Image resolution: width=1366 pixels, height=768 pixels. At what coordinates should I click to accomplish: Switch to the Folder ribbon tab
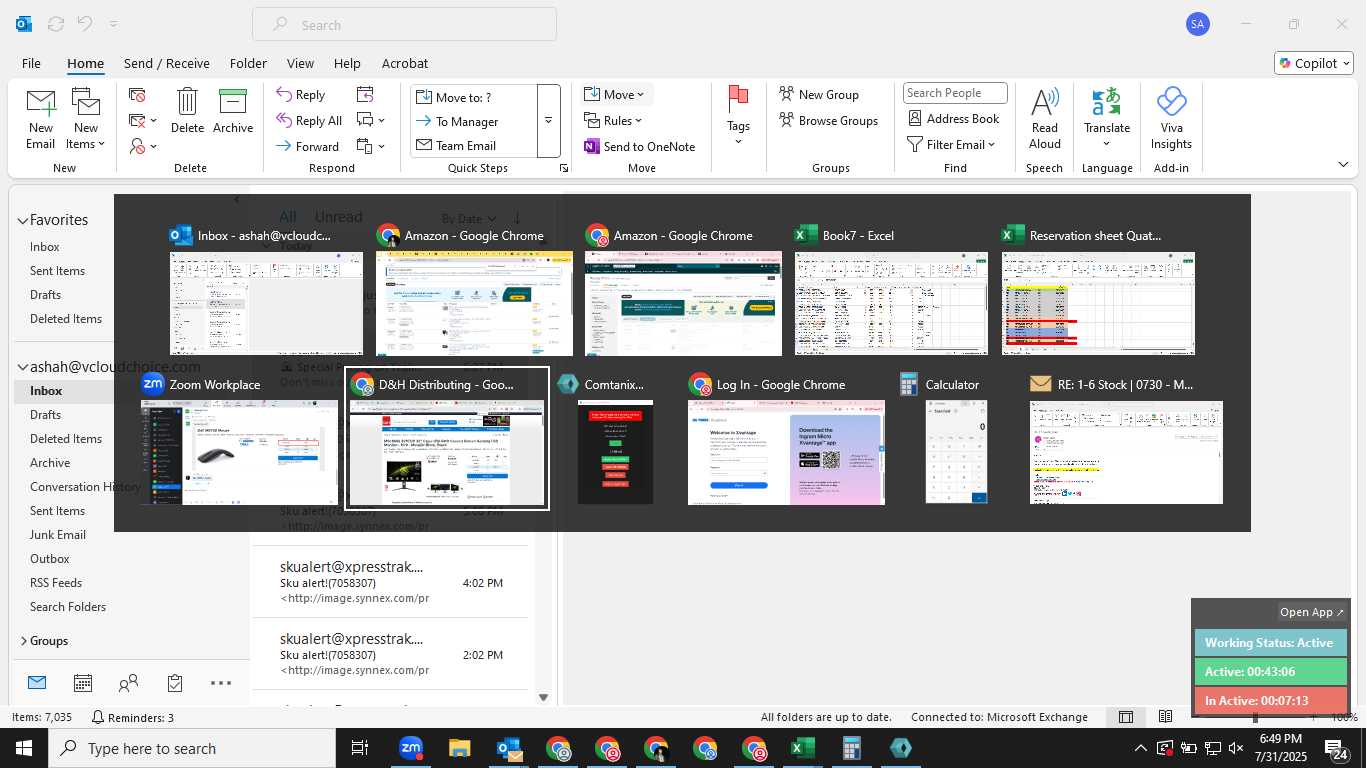pyautogui.click(x=248, y=63)
